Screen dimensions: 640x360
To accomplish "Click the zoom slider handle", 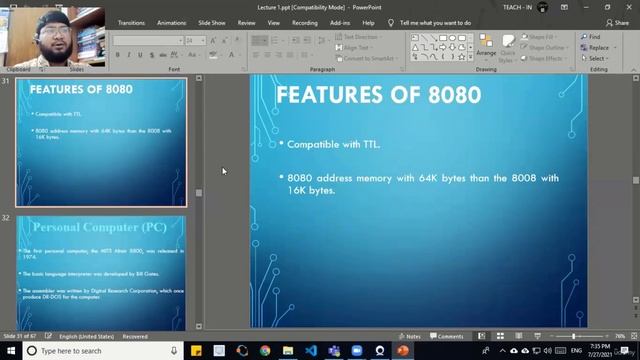I will pos(573,336).
